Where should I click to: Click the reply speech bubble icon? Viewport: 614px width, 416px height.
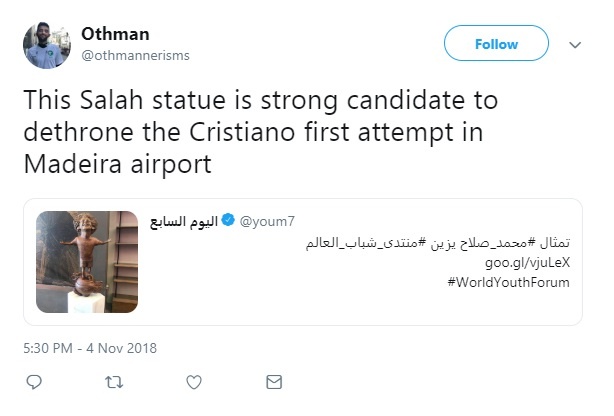33,382
